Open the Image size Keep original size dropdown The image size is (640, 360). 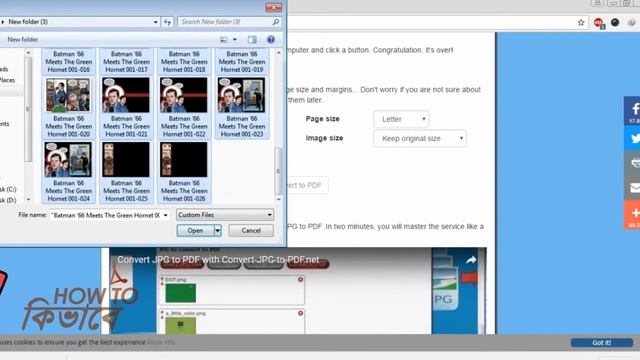420,138
